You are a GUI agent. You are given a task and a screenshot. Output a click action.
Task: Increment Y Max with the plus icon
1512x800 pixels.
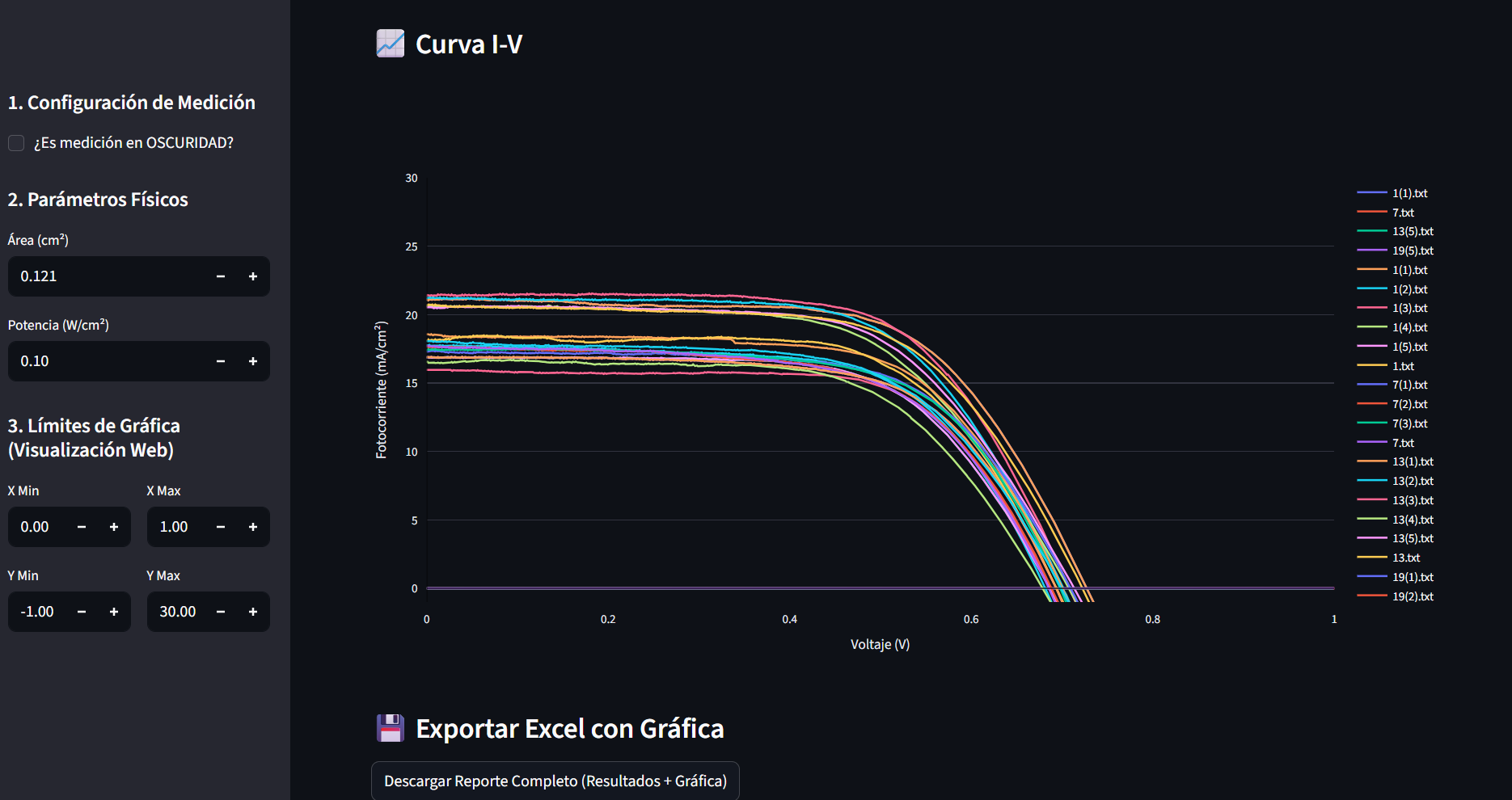(253, 612)
